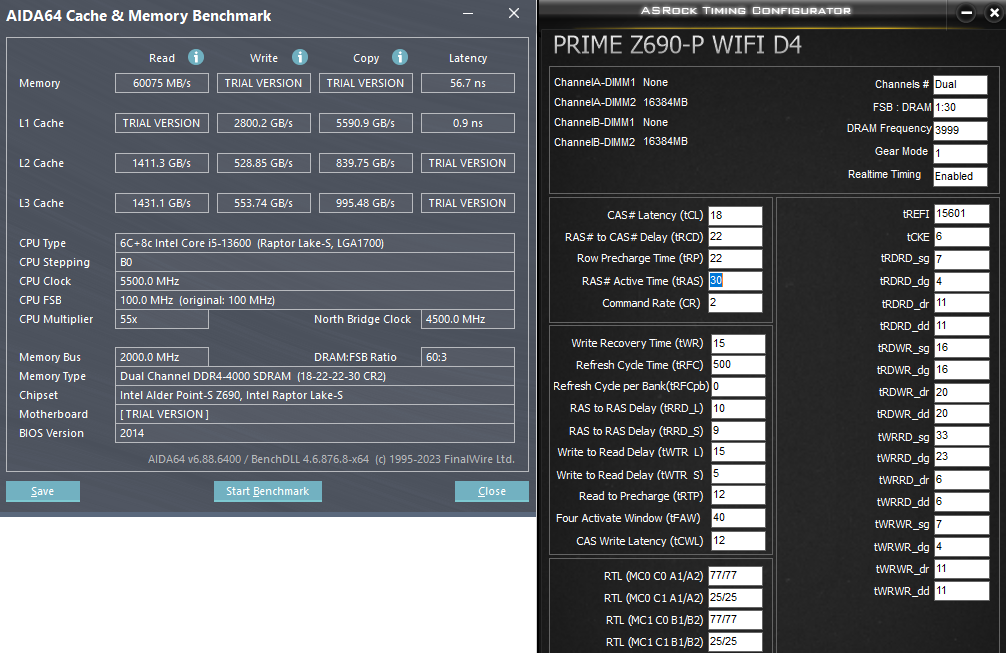
Task: Click the tRDRD_sg value field
Action: (961, 259)
